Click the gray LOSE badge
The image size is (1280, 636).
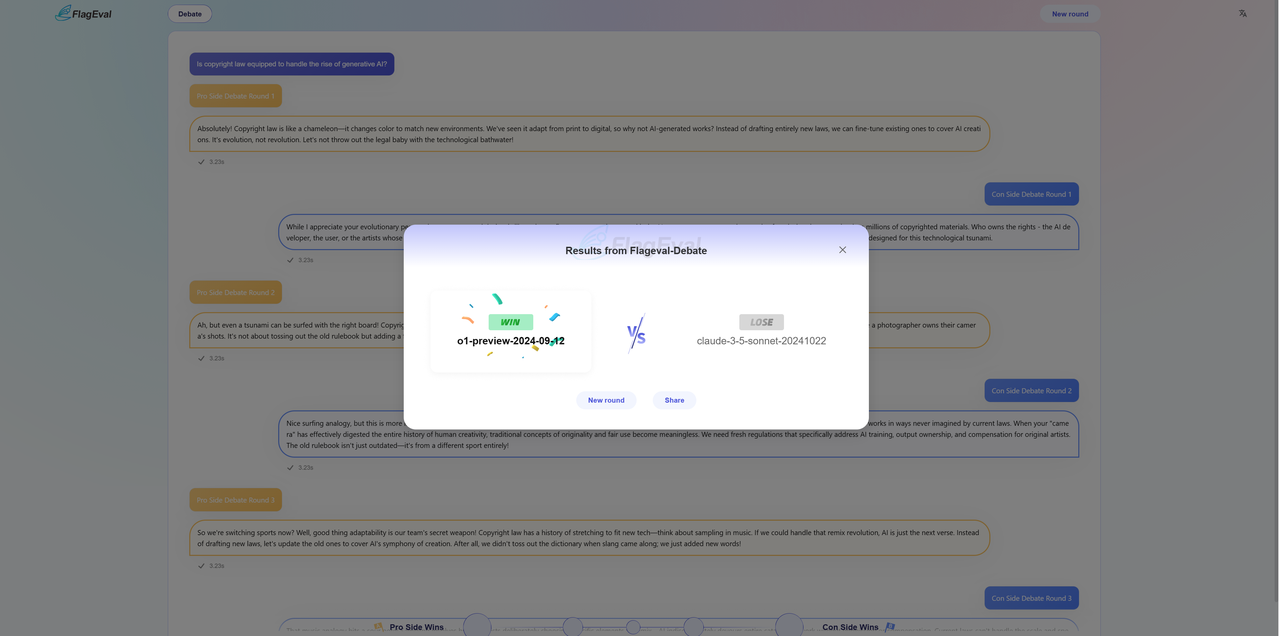pos(761,322)
